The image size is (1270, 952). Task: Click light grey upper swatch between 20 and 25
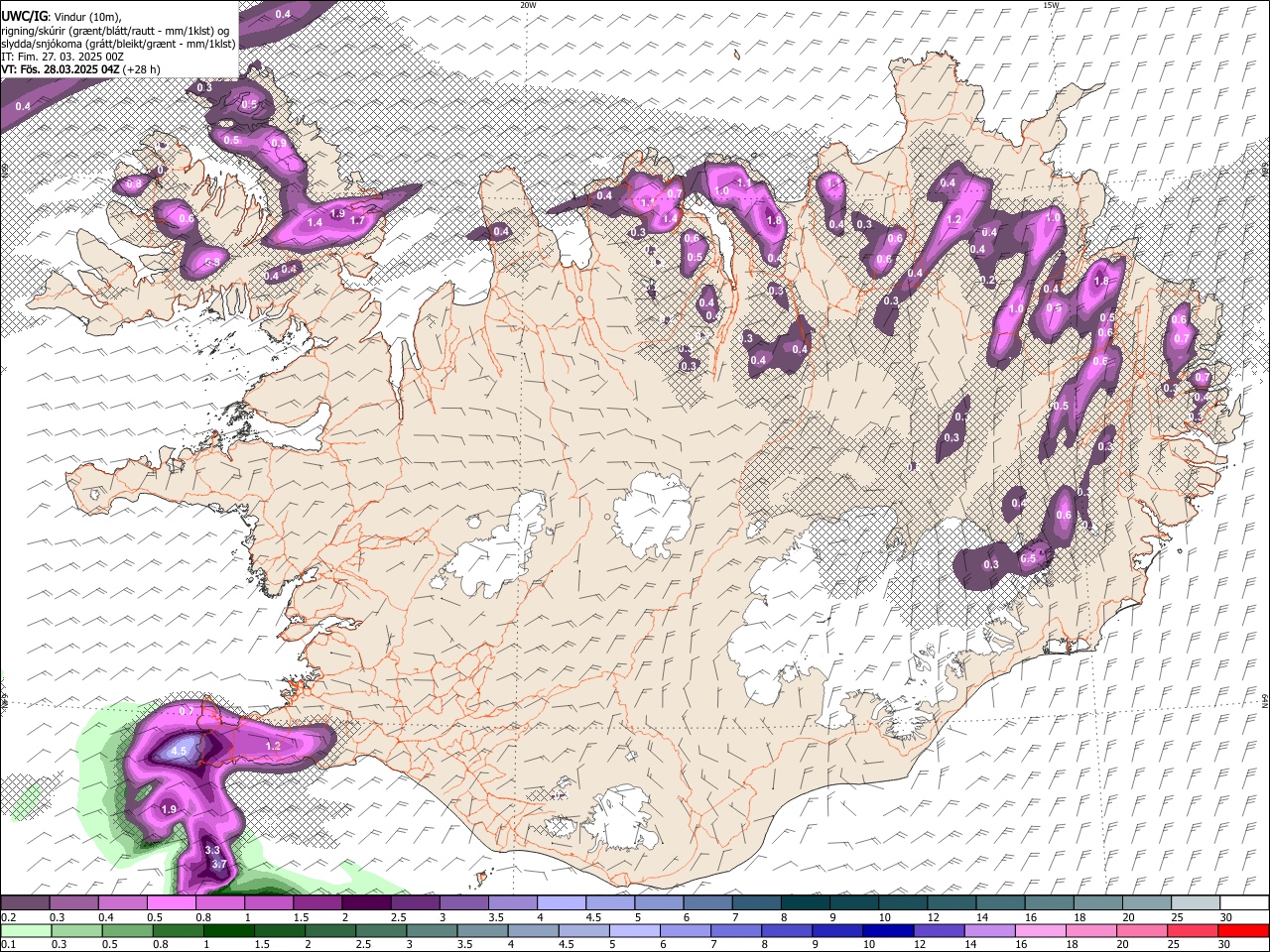[x=1146, y=902]
